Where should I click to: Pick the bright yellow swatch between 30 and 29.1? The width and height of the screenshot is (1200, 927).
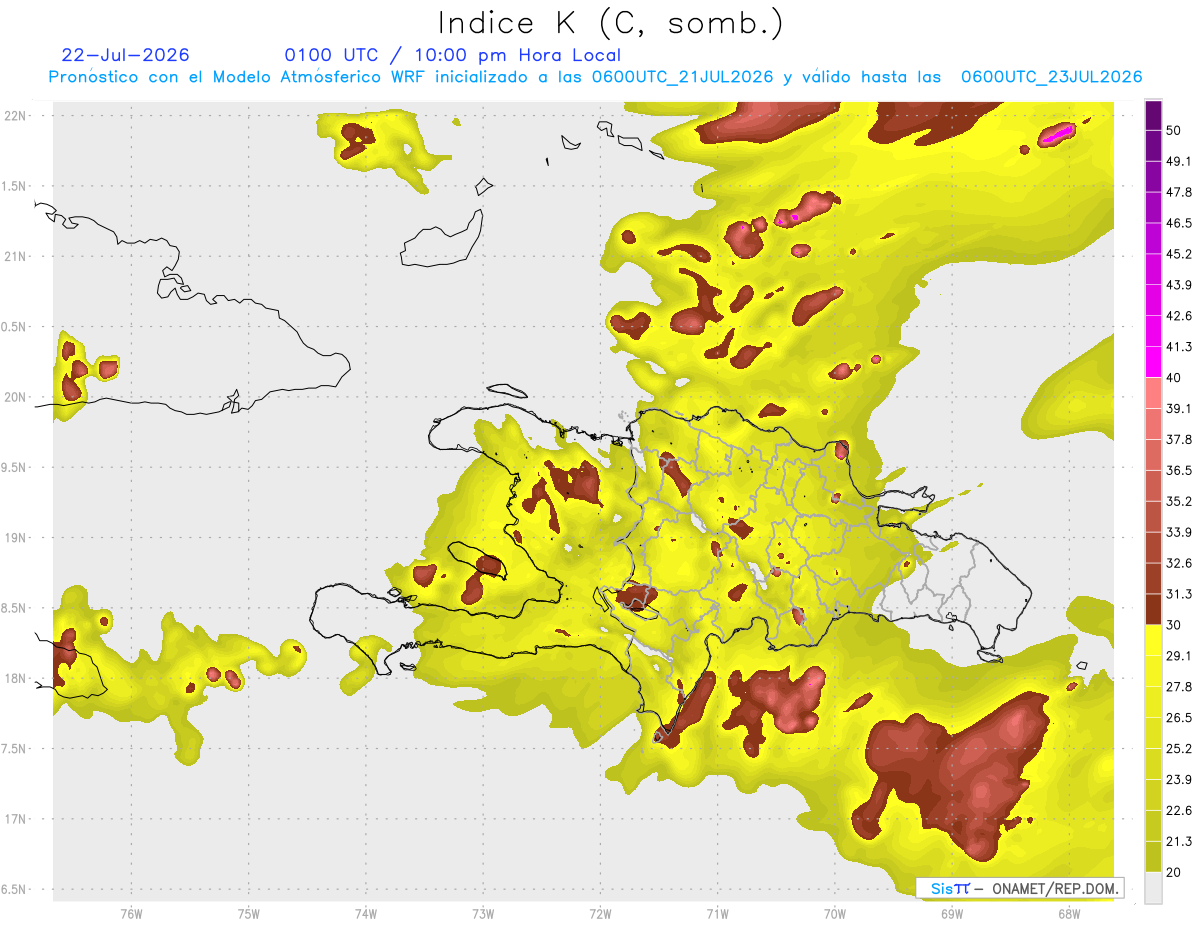[x=1153, y=641]
